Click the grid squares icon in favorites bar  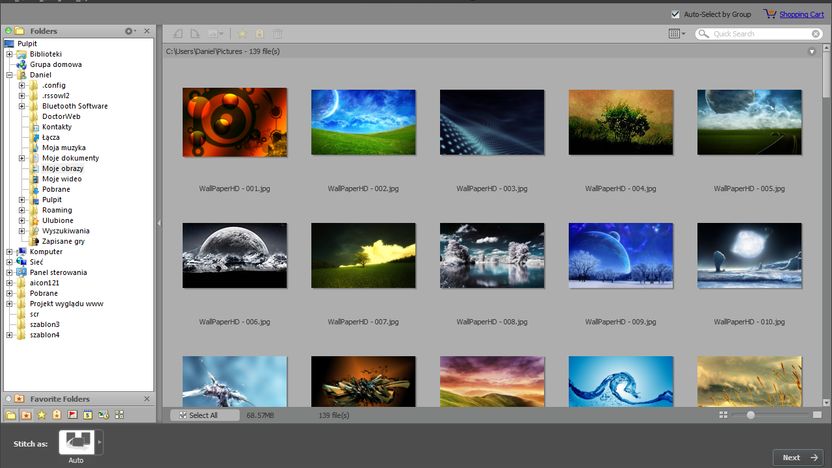(x=119, y=415)
